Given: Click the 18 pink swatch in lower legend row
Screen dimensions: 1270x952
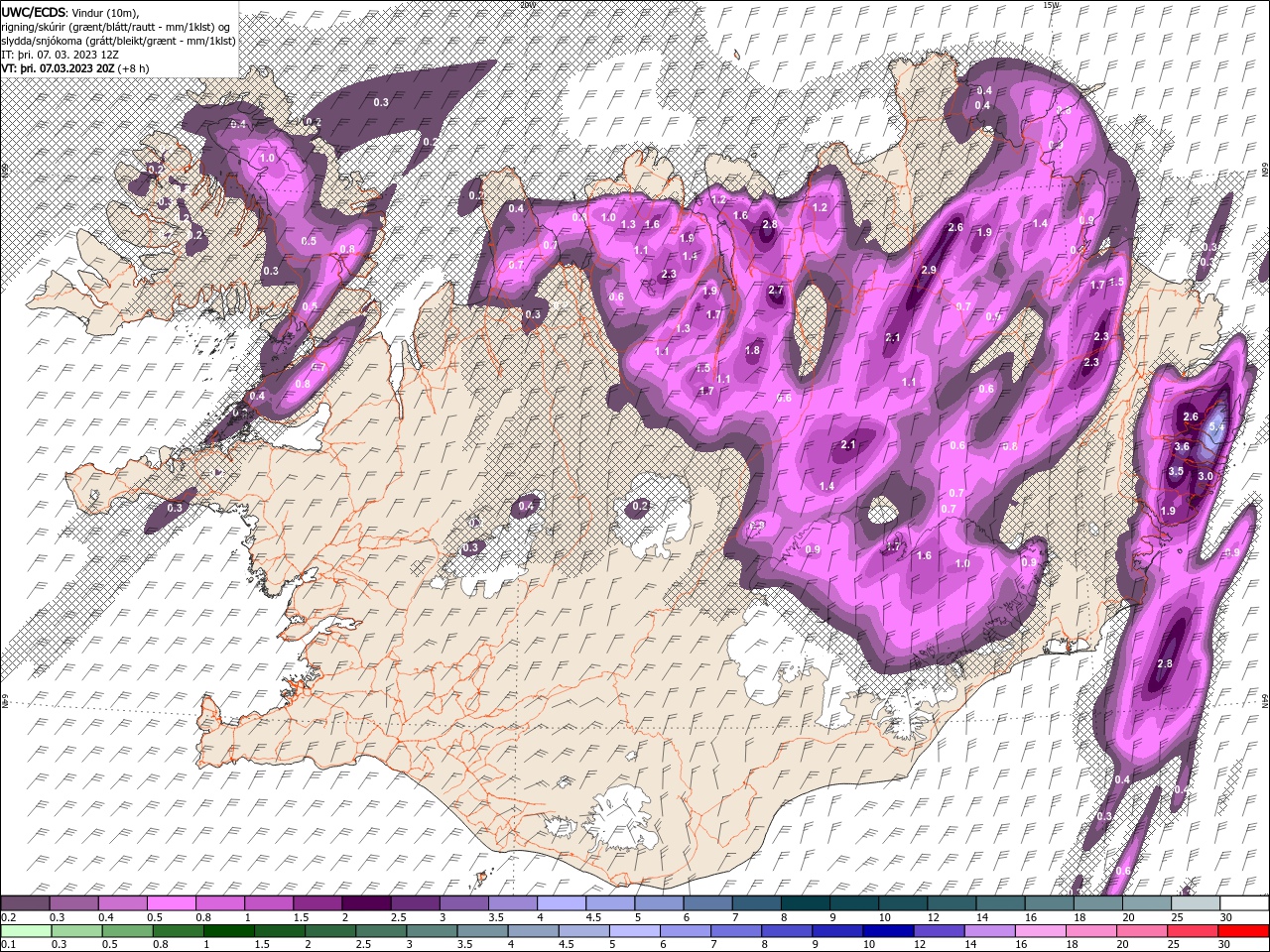Looking at the screenshot, I should pyautogui.click(x=1091, y=931).
